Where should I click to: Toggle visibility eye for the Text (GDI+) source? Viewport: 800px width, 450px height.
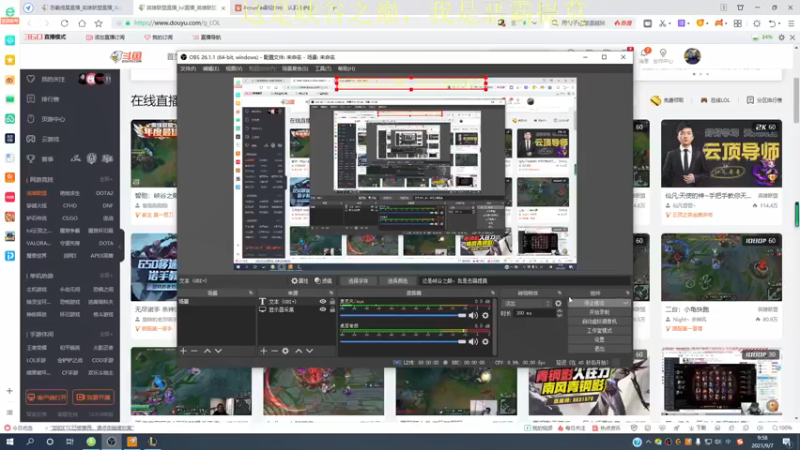click(x=322, y=302)
